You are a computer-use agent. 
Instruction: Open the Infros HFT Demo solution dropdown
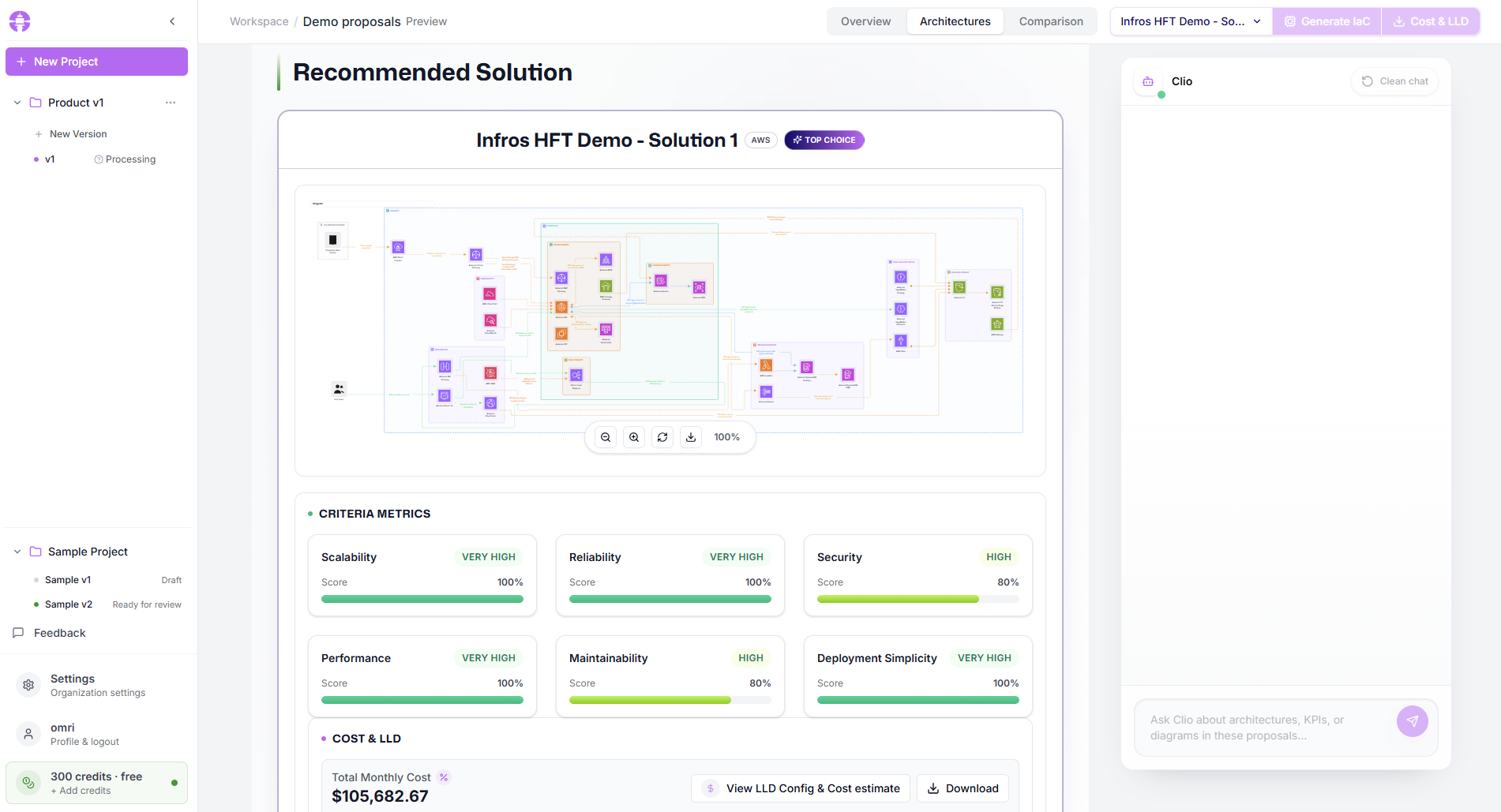pos(1191,21)
